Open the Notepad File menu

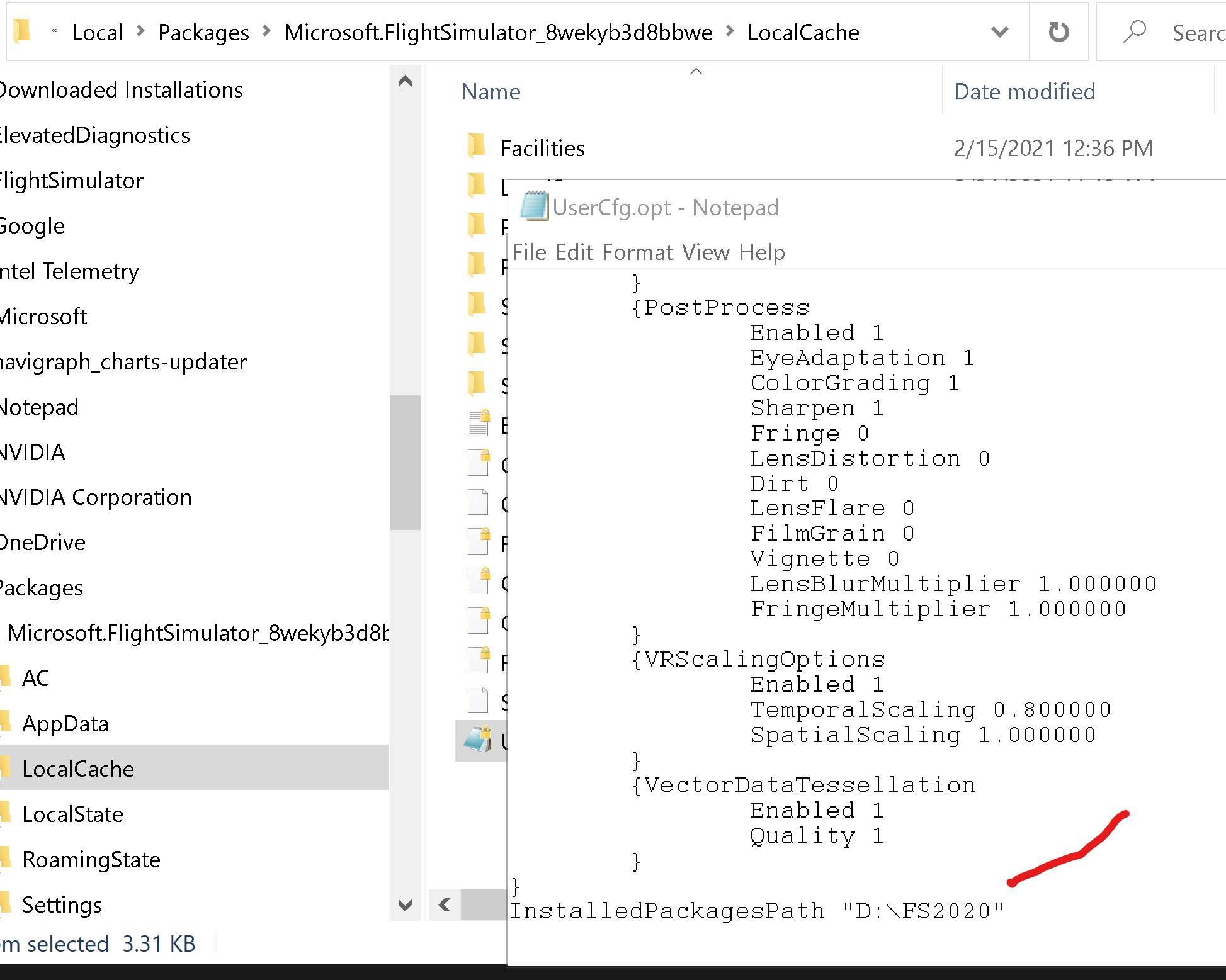click(529, 252)
